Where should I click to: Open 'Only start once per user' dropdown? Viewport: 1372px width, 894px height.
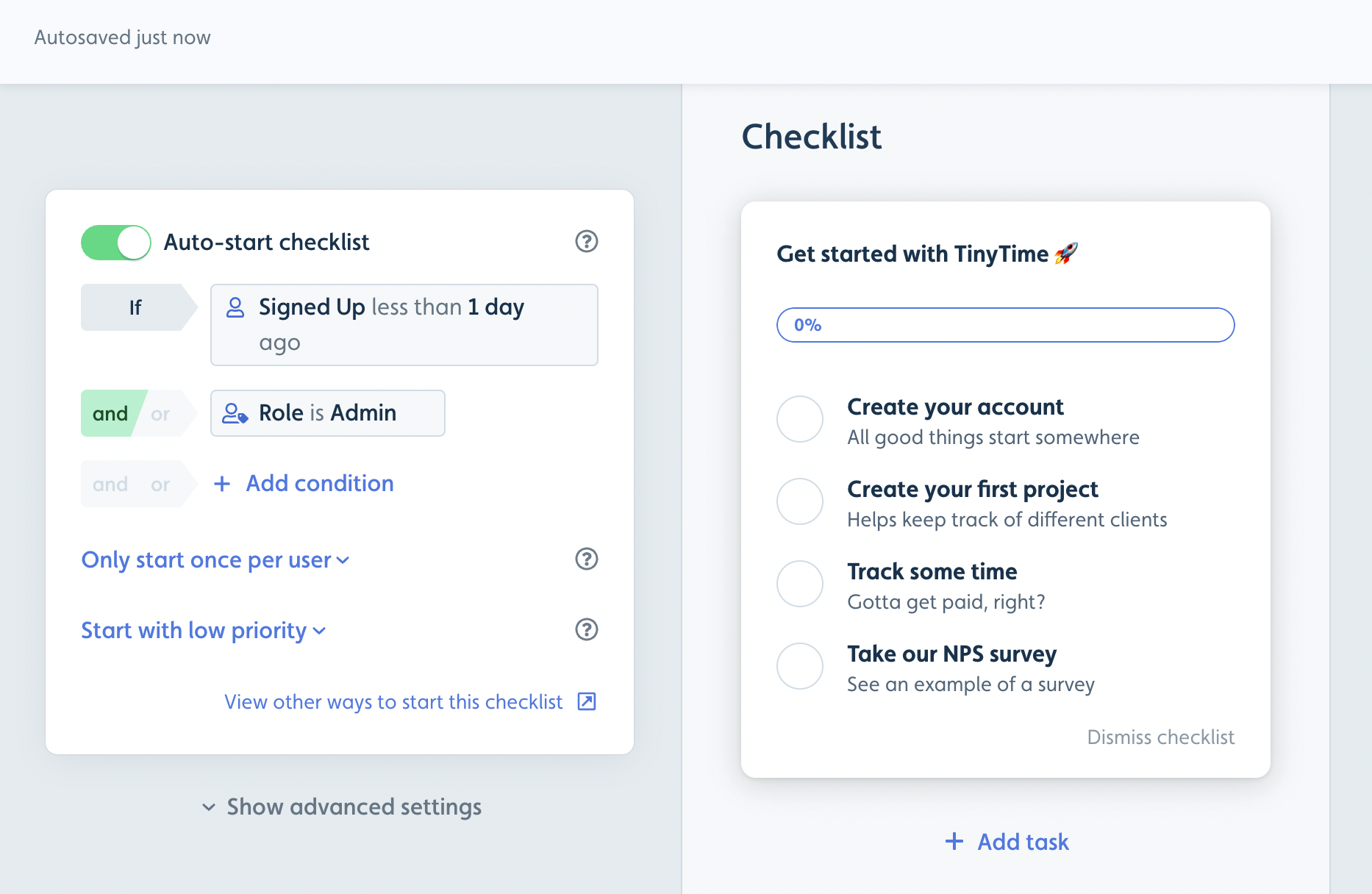215,560
